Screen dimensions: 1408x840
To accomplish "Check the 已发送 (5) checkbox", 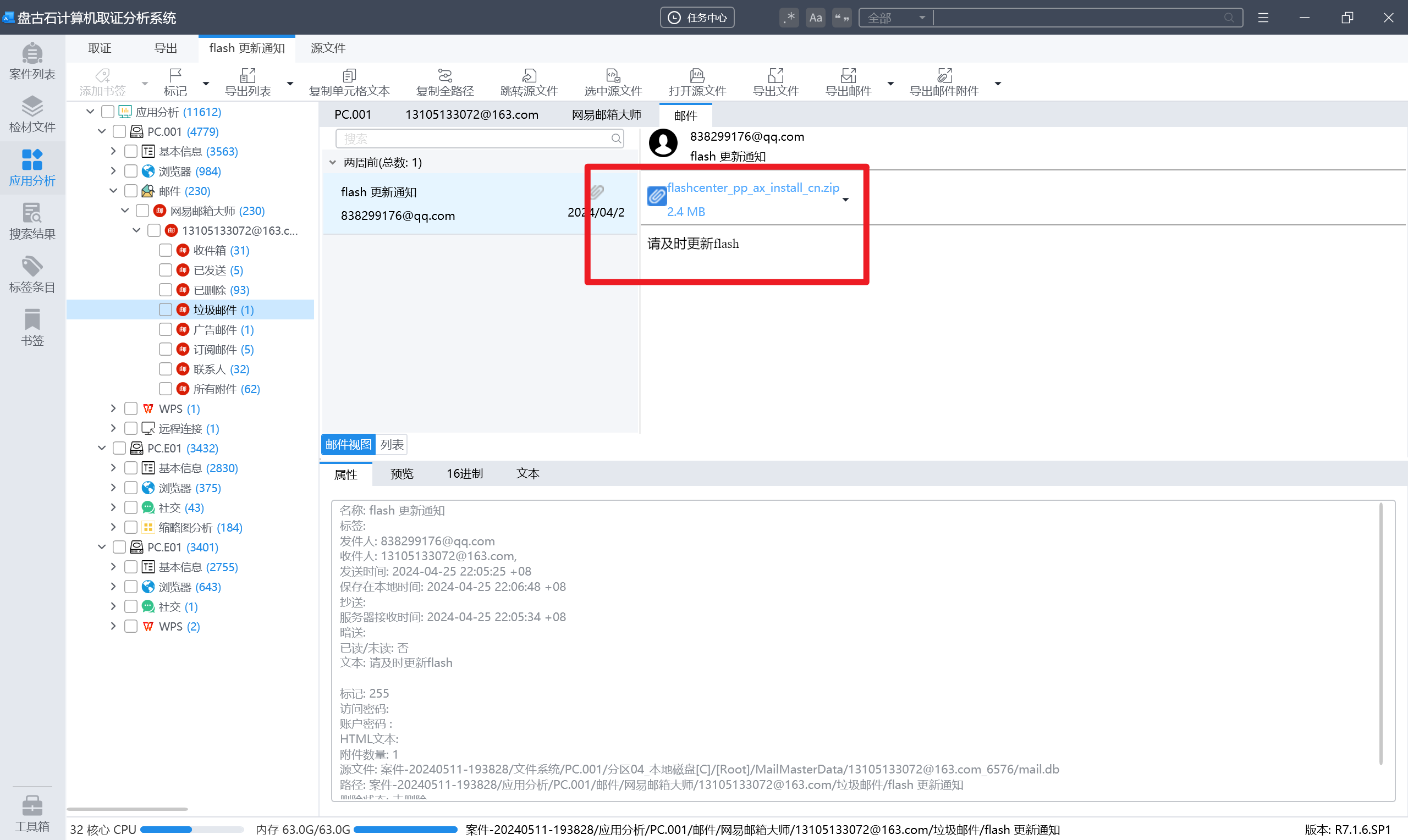I will 166,270.
